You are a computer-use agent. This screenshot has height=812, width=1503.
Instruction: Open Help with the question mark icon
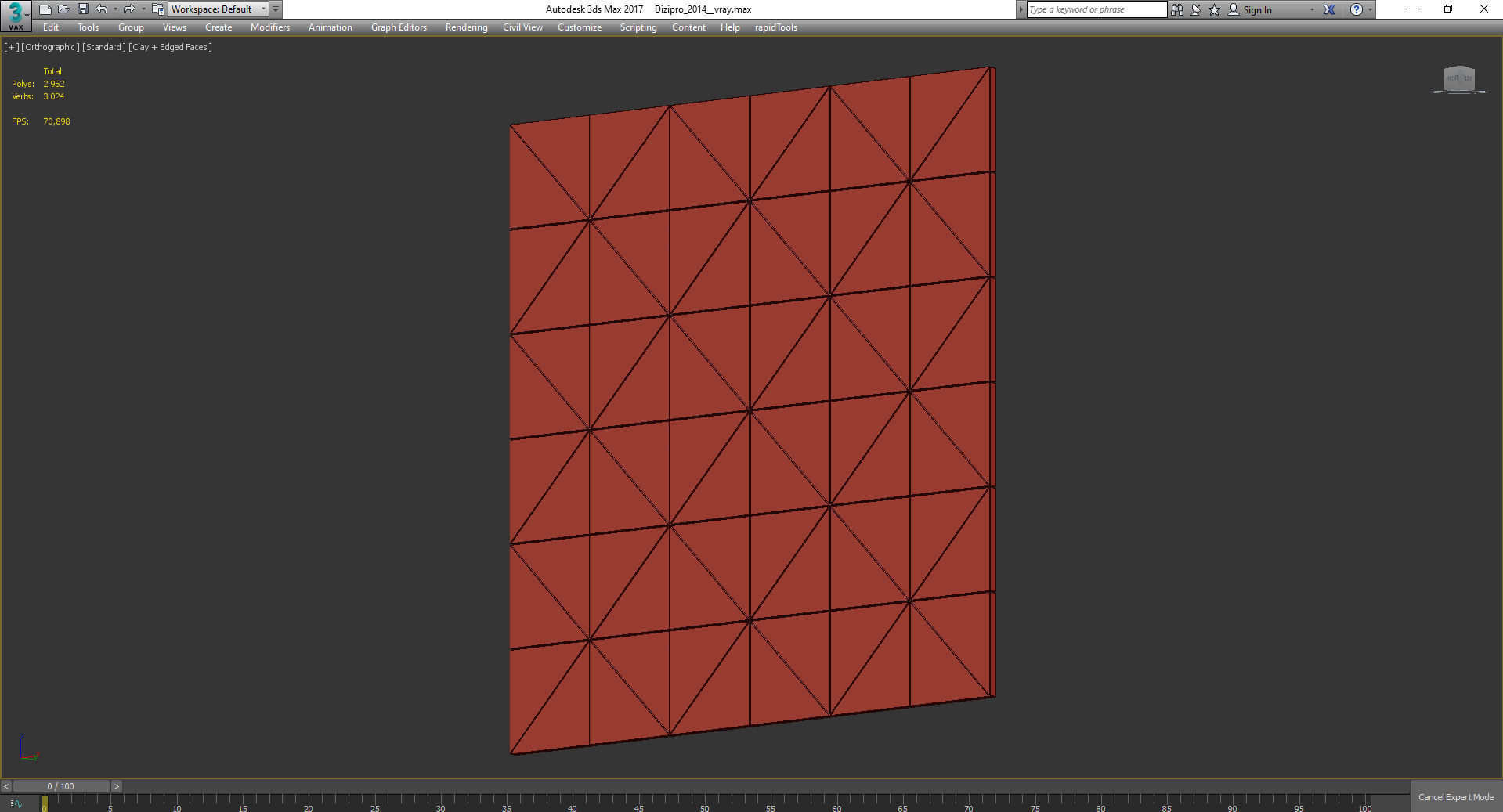1357,9
